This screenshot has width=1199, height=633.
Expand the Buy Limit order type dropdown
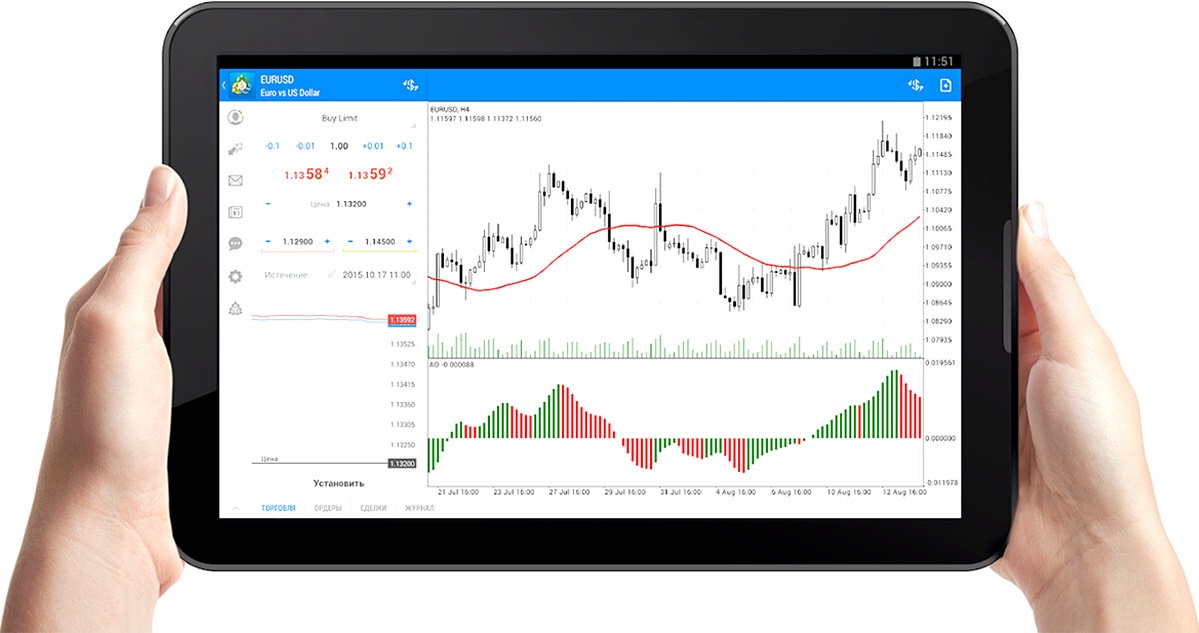[339, 118]
